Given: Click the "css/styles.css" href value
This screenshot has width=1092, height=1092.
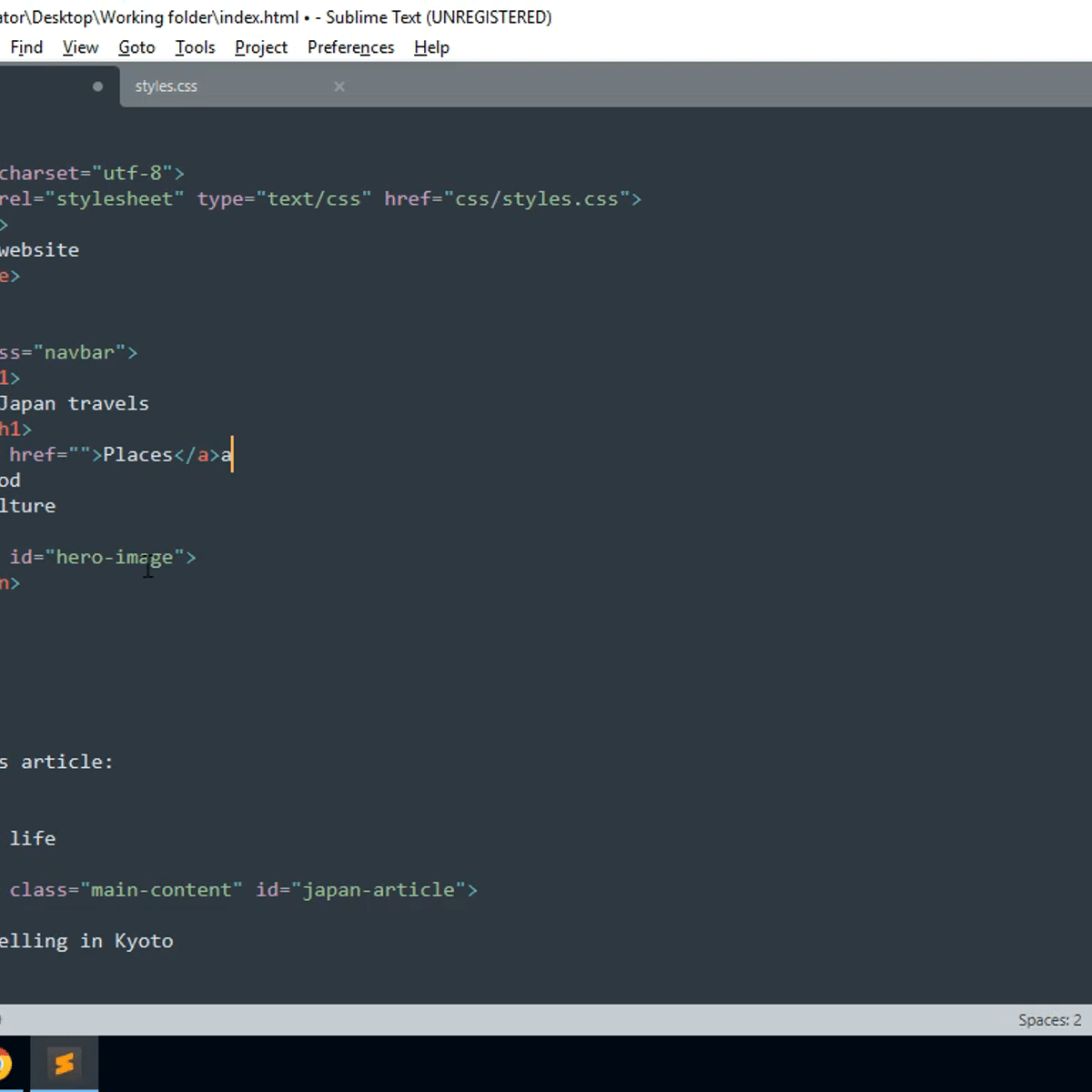Looking at the screenshot, I should 537,198.
